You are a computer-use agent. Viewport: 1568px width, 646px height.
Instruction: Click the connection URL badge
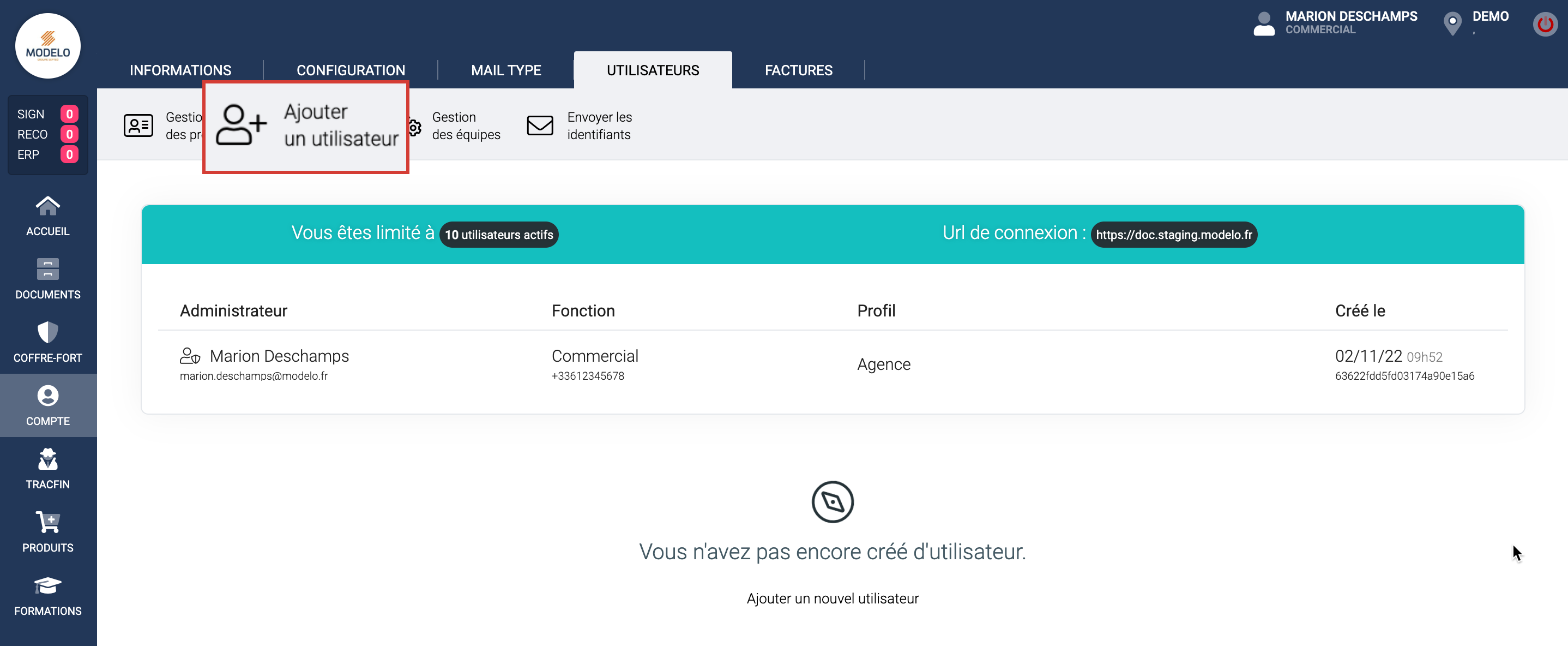(x=1174, y=235)
